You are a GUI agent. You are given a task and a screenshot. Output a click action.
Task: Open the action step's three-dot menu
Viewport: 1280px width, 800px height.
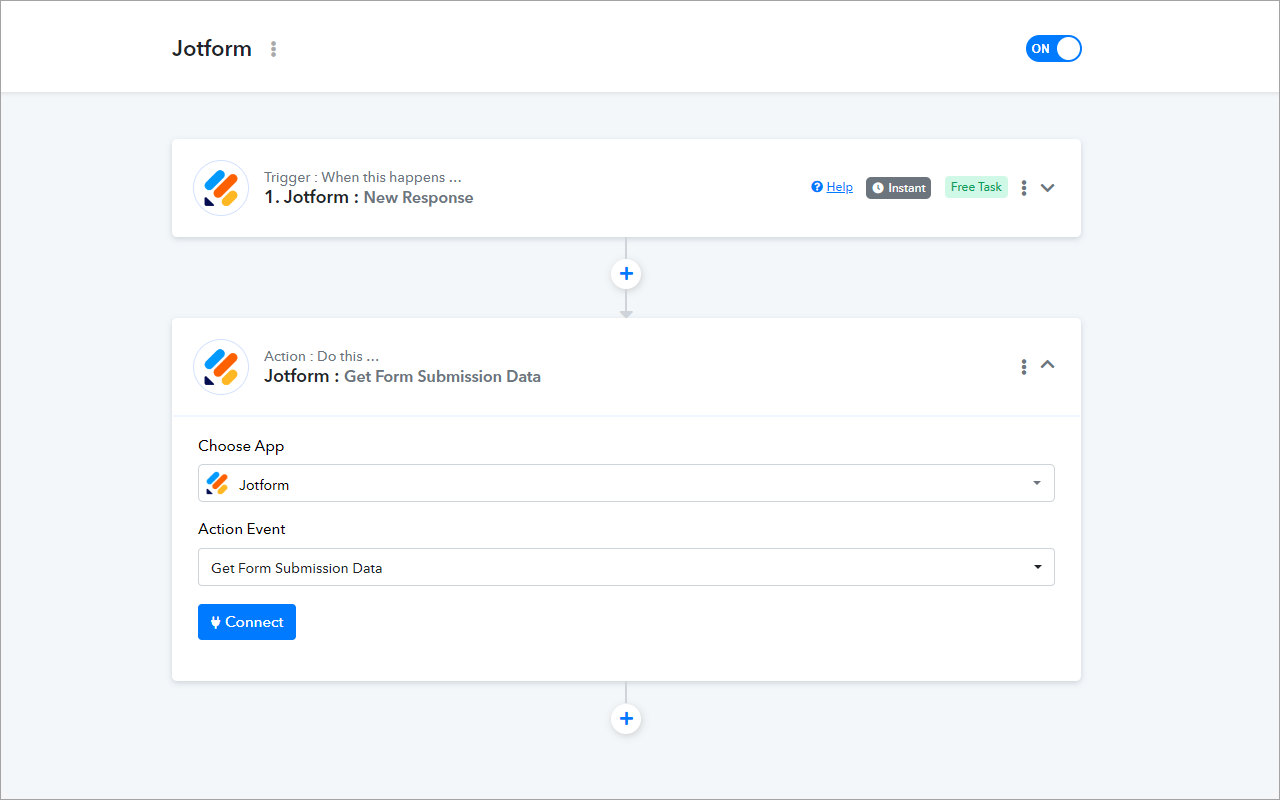tap(1023, 366)
